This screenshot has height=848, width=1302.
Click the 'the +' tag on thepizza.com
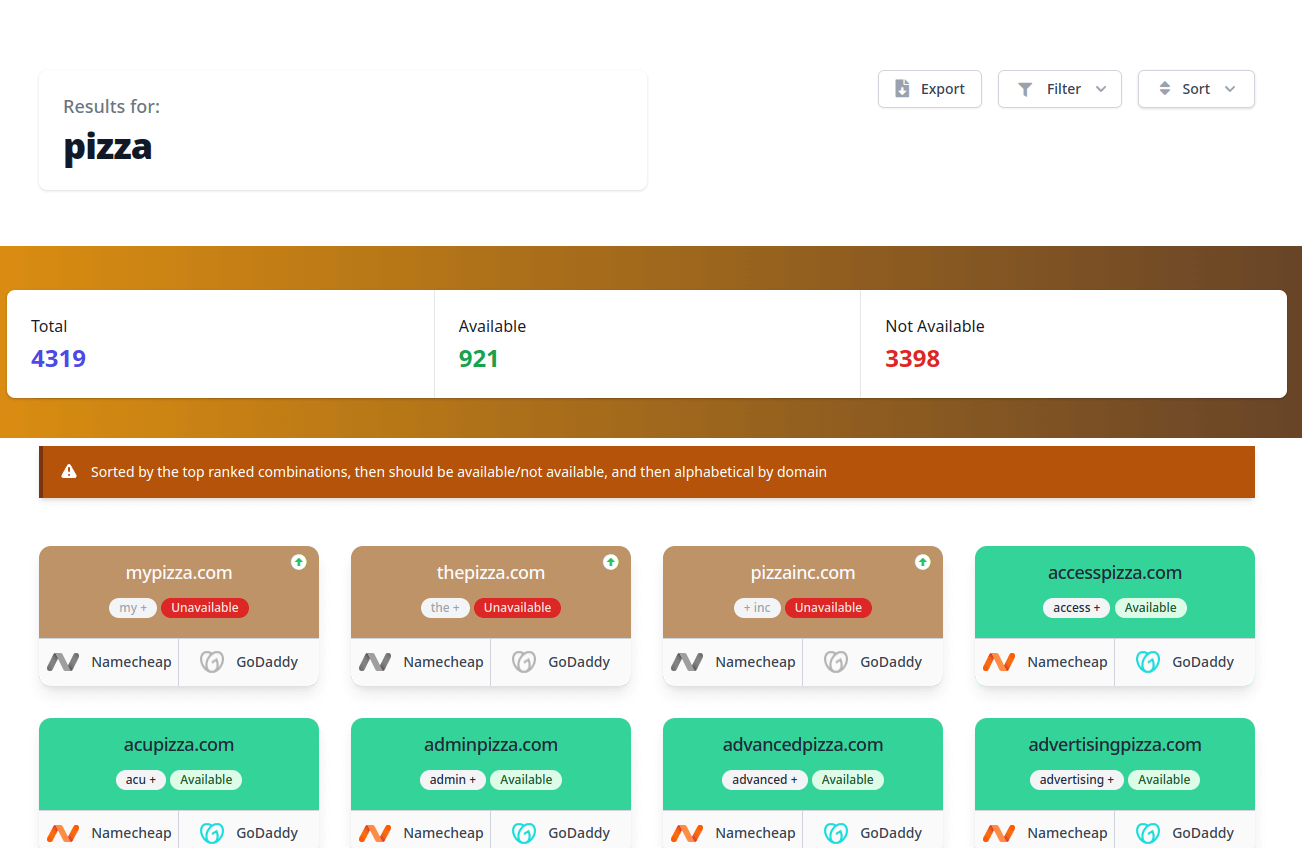tap(445, 608)
